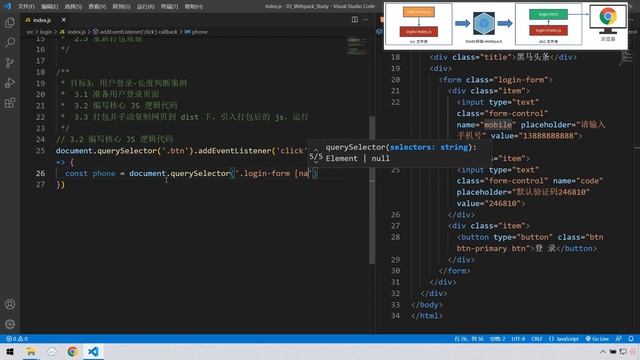Open the editor more actions ellipsis
Viewport: 640px width, 360px height.
[365, 20]
